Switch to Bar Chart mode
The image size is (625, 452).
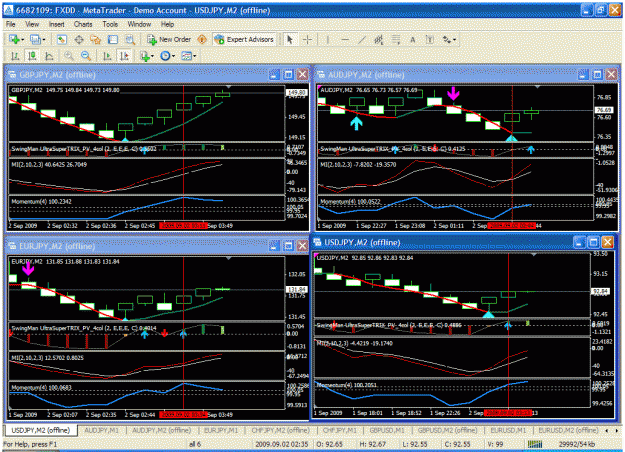[x=15, y=56]
